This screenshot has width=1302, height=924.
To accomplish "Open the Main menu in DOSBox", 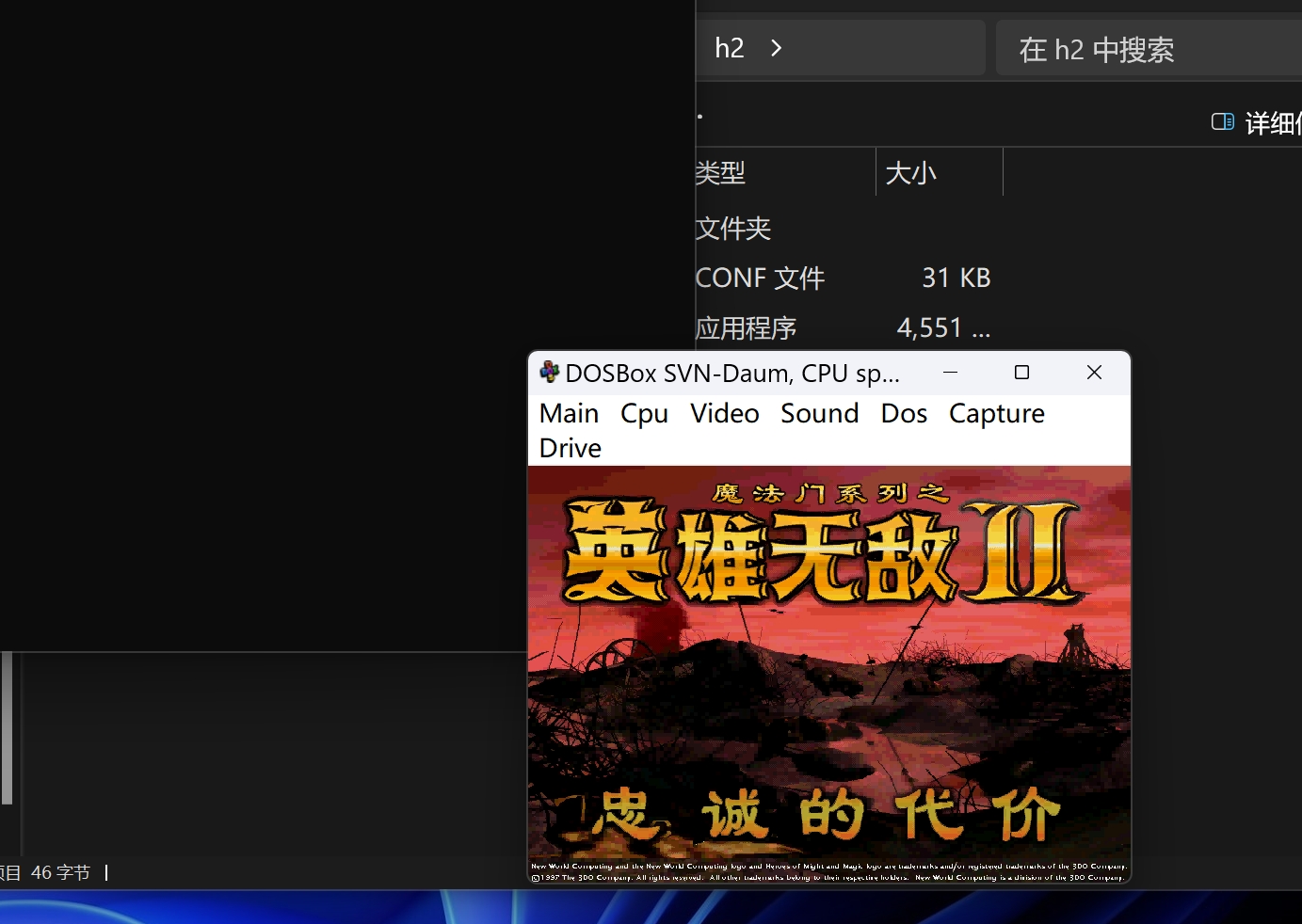I will [569, 414].
